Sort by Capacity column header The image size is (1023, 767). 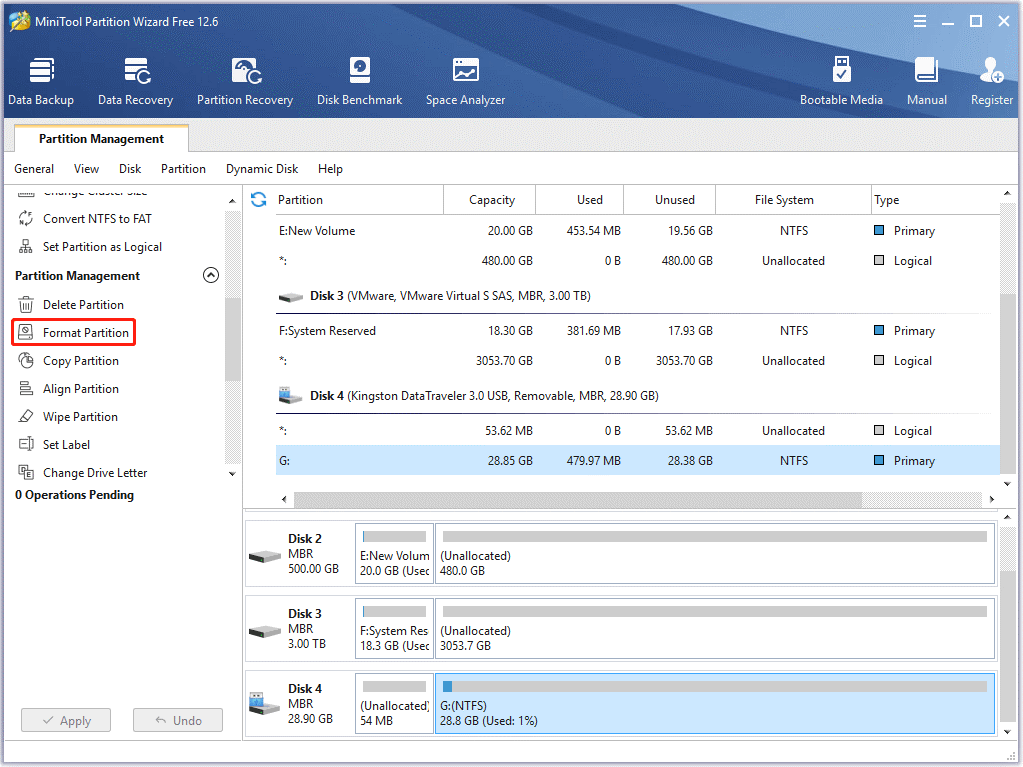(491, 200)
